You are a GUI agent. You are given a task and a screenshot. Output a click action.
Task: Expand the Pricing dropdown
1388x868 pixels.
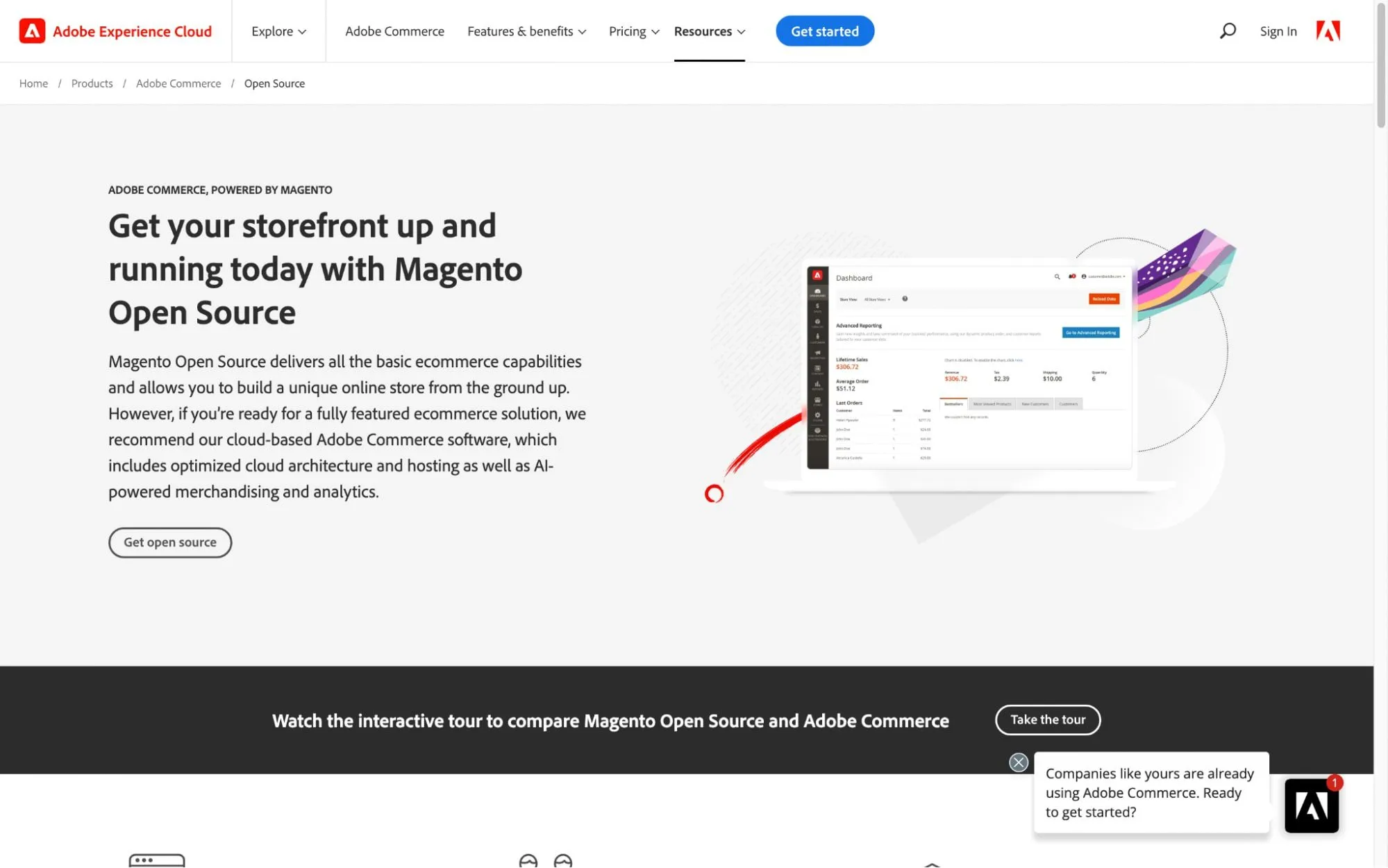(634, 31)
